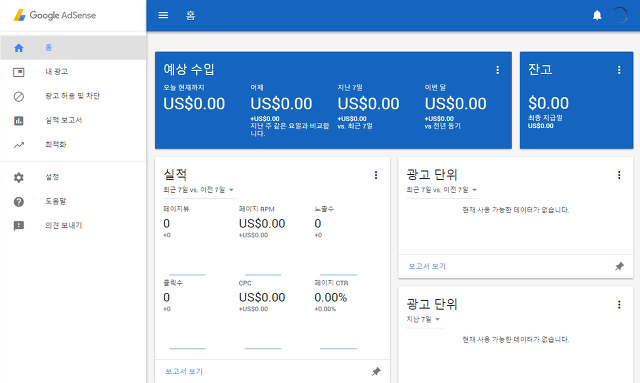Viewport: 640px width, 383px height.
Task: Pin the first 광고 단위 card
Action: [x=619, y=267]
